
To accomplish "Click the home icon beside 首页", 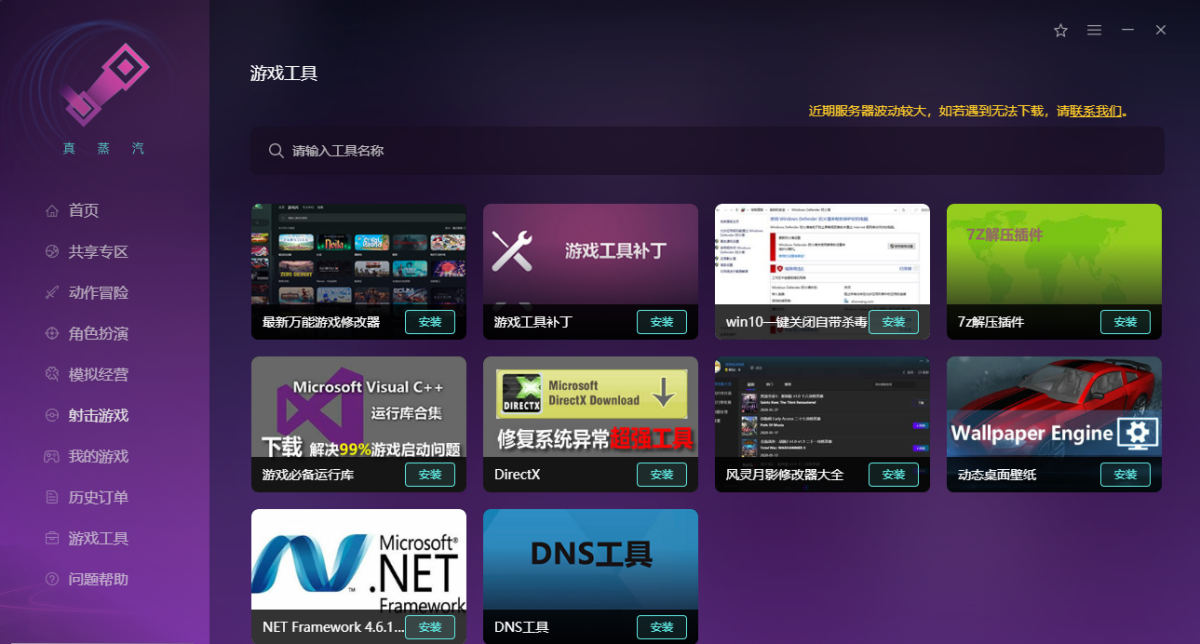I will pyautogui.click(x=52, y=211).
